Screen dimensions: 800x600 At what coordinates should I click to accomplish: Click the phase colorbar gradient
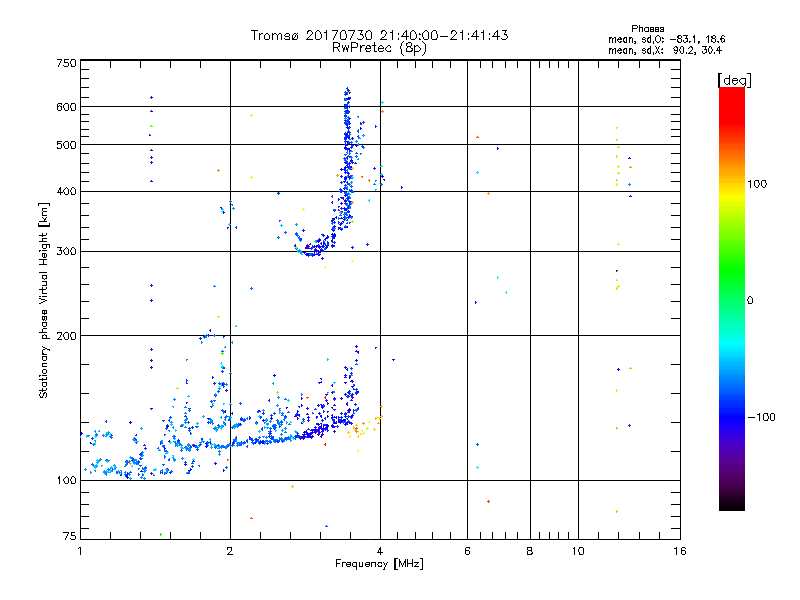732,298
